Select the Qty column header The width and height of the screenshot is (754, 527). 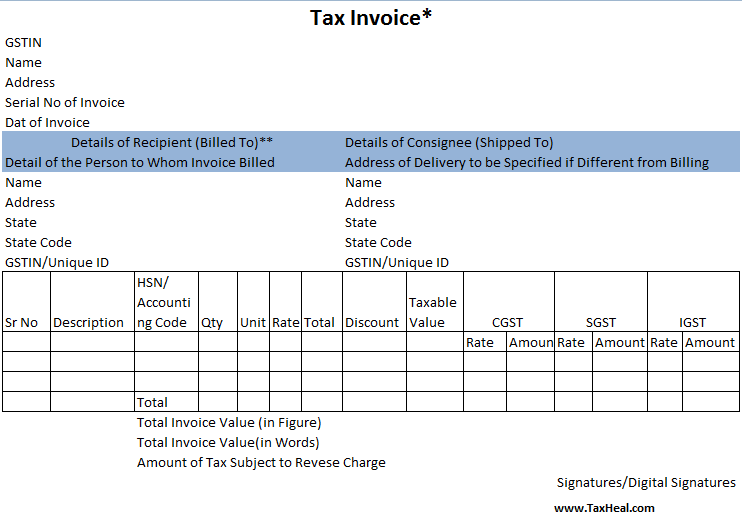(x=212, y=323)
